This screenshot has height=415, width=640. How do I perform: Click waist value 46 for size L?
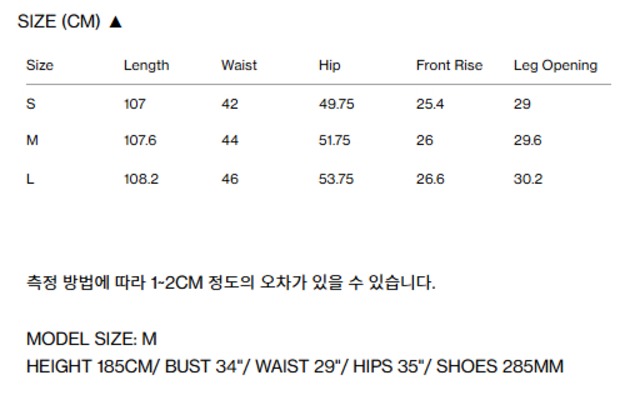pos(230,179)
